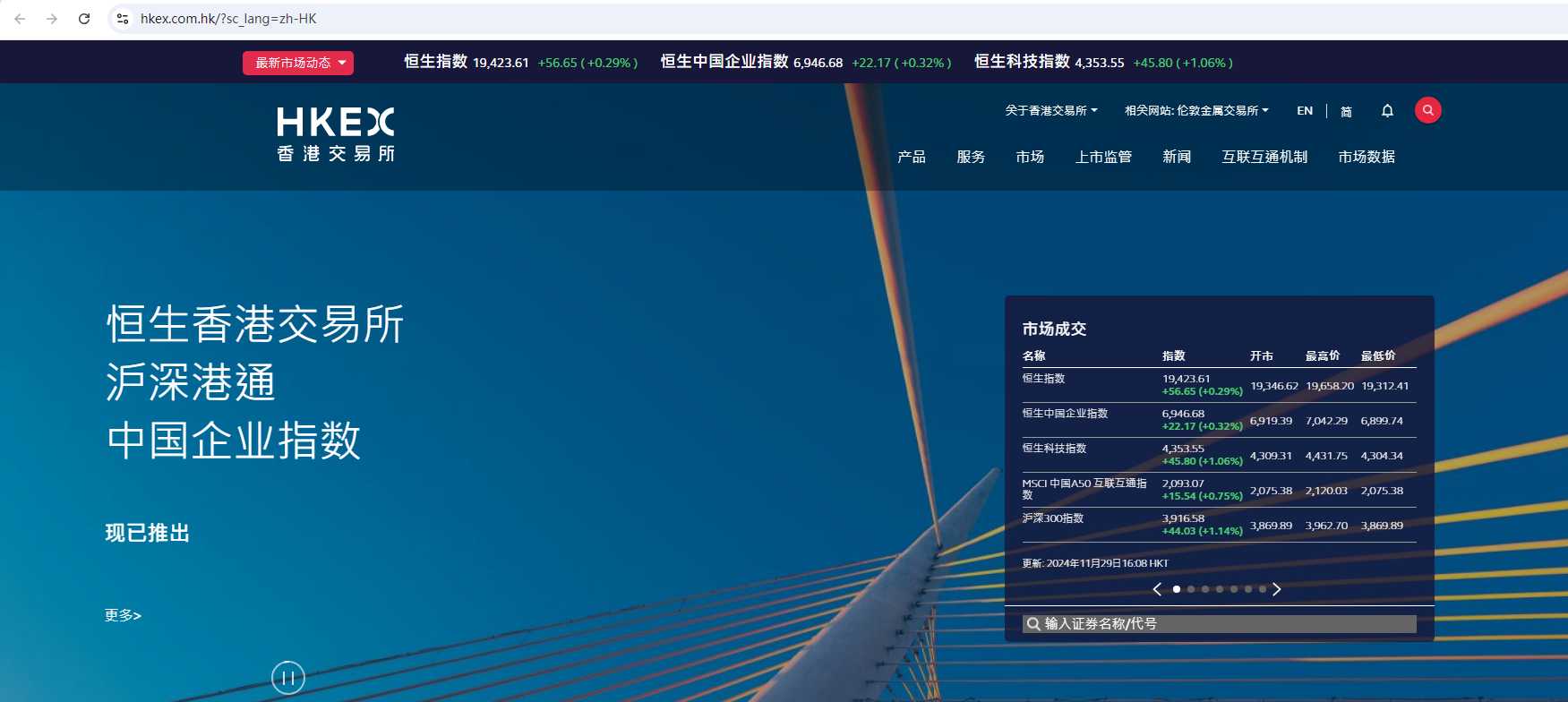Click the 现已推出 banner text

(148, 534)
